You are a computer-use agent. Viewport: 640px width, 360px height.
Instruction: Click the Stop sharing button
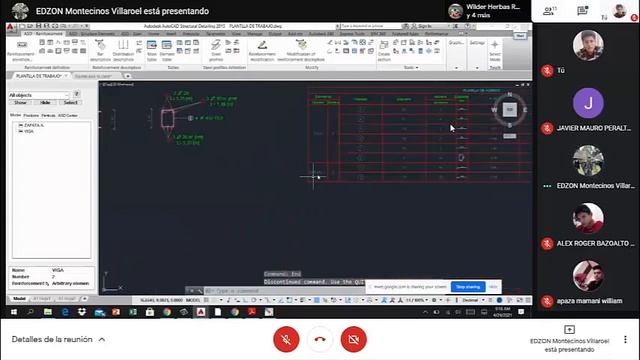pyautogui.click(x=468, y=287)
